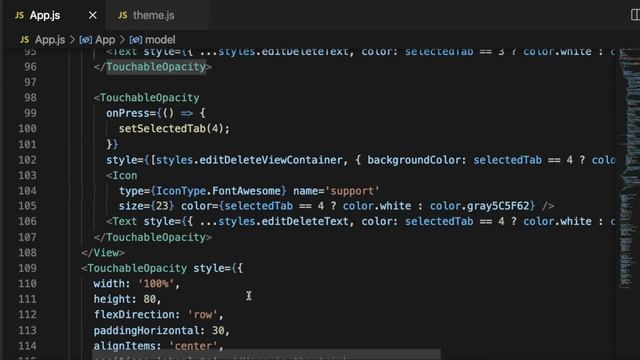Place cursor on setSelectedTab(4); call
This screenshot has width=640, height=360.
[174, 129]
